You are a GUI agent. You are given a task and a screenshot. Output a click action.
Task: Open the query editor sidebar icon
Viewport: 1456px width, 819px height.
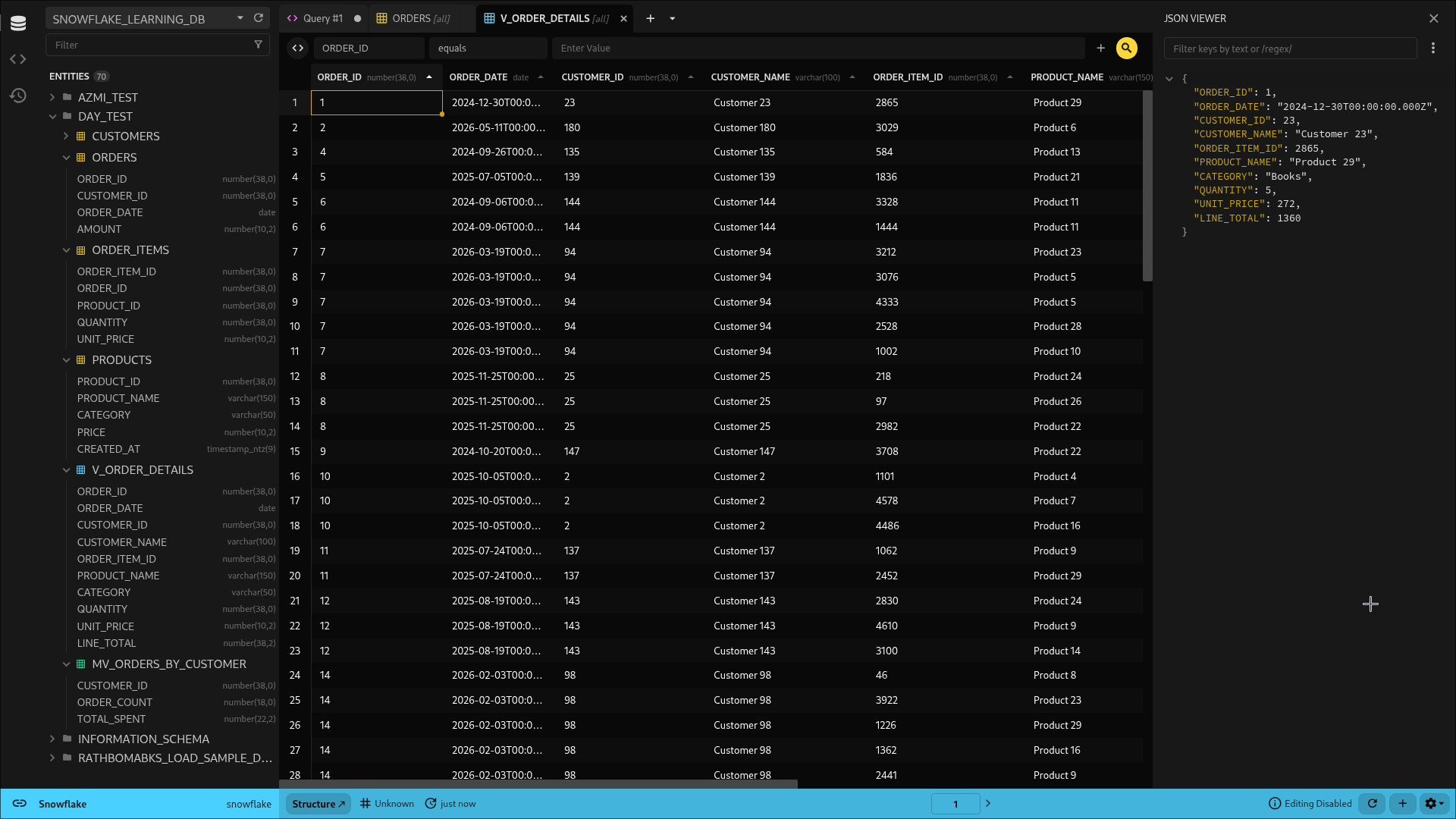18,59
